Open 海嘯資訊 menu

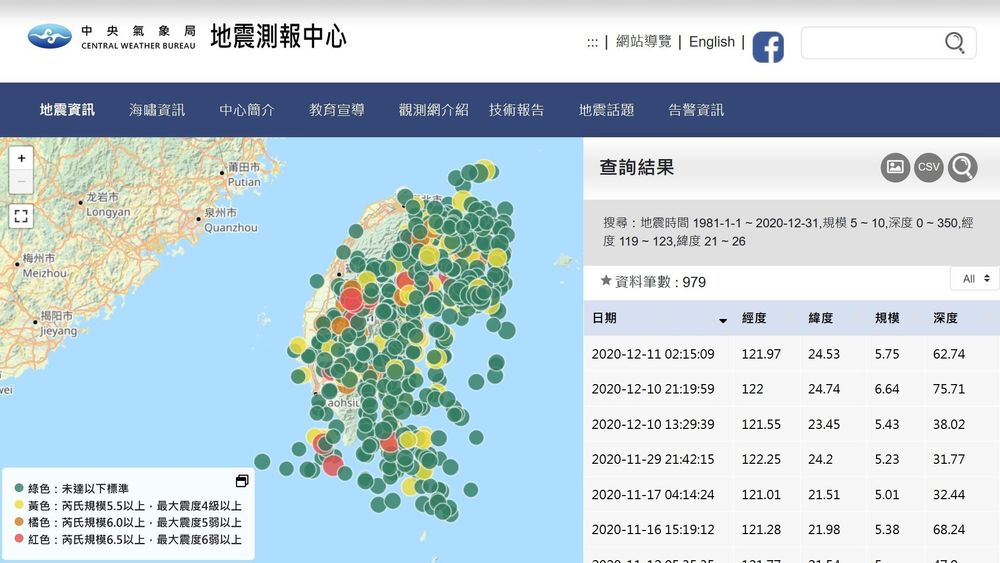(x=157, y=110)
